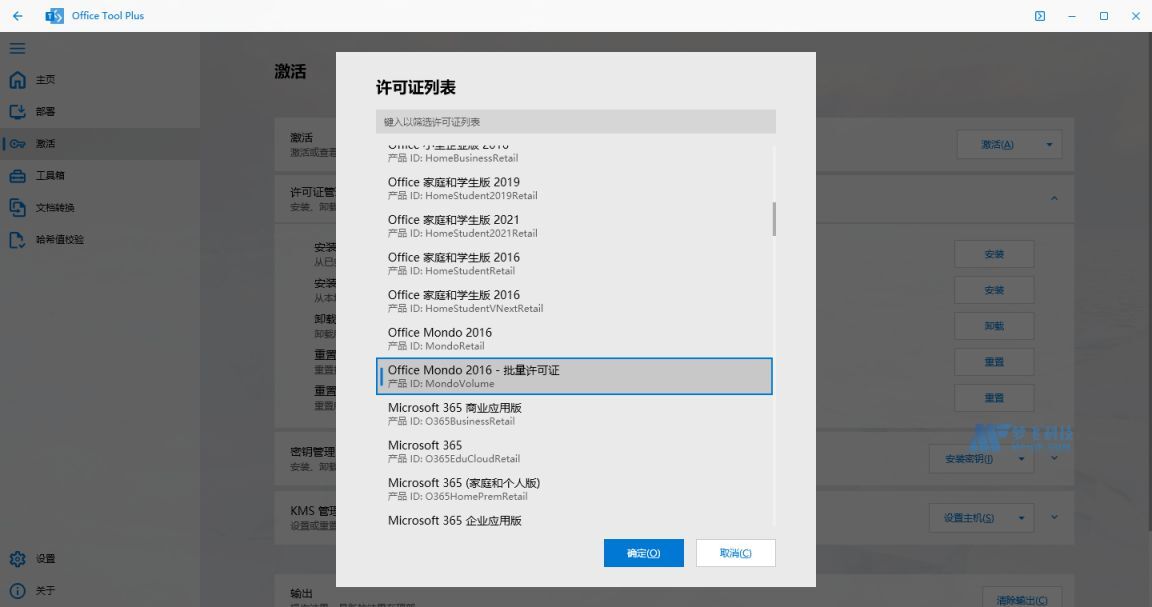The height and width of the screenshot is (607, 1152).
Task: Click the license list filter input field
Action: pos(575,121)
